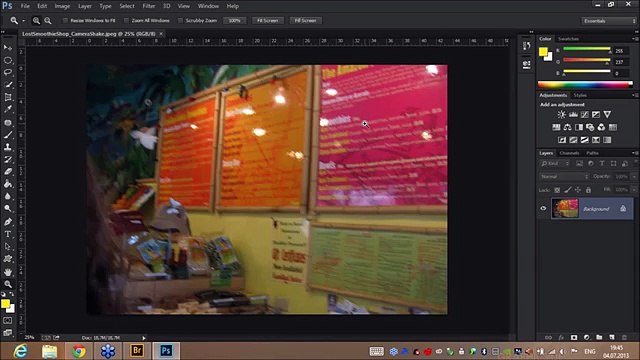Open the Filter menu

tap(149, 6)
